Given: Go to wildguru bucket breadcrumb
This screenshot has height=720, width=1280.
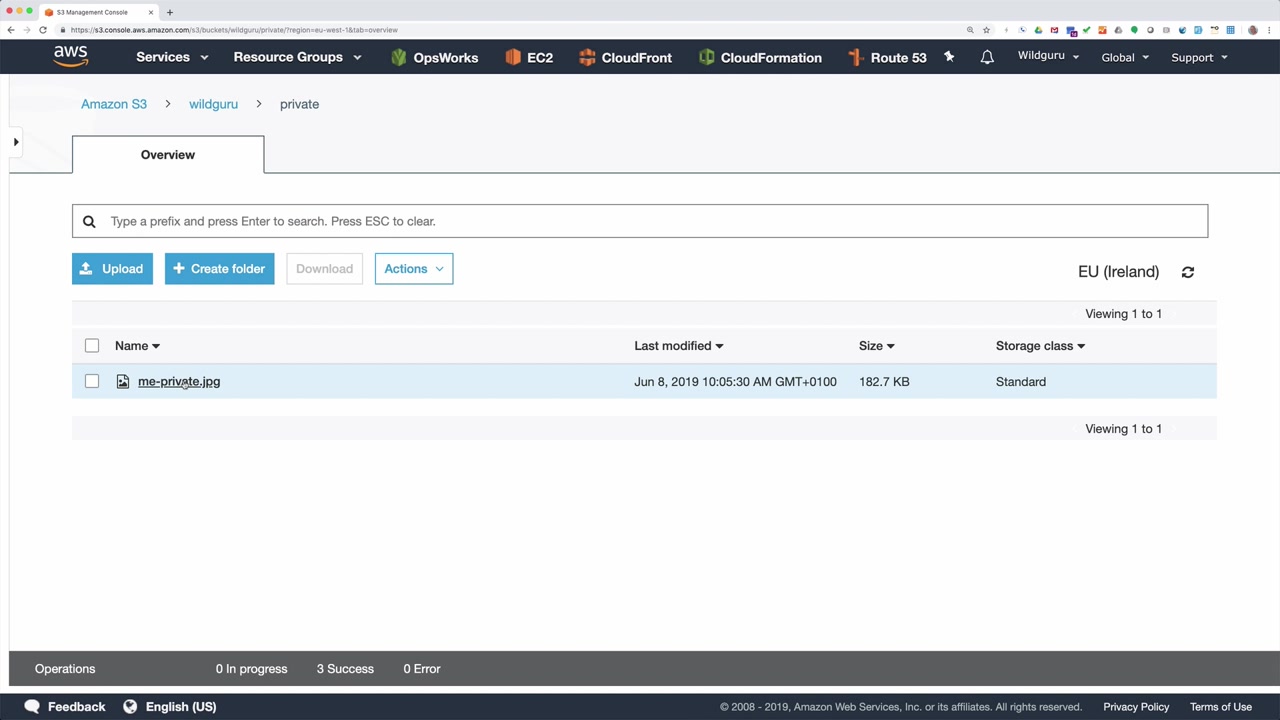Looking at the screenshot, I should point(213,104).
